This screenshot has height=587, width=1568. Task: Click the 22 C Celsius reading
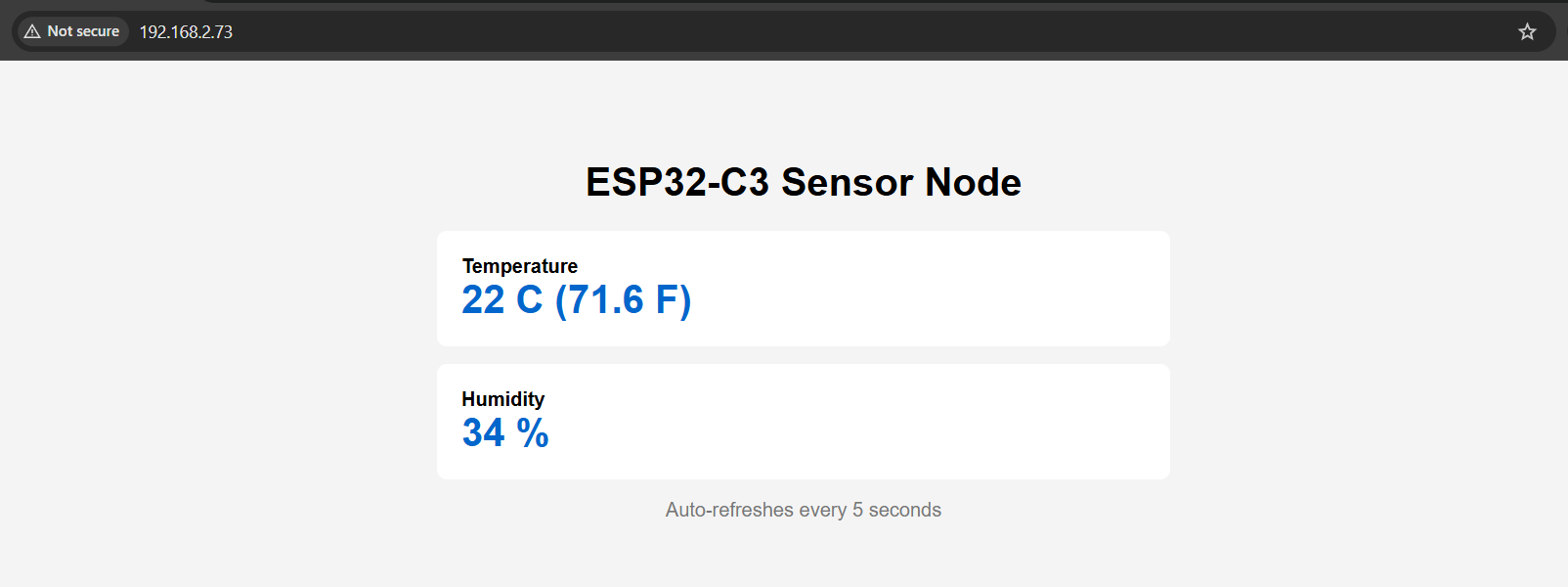tap(501, 300)
